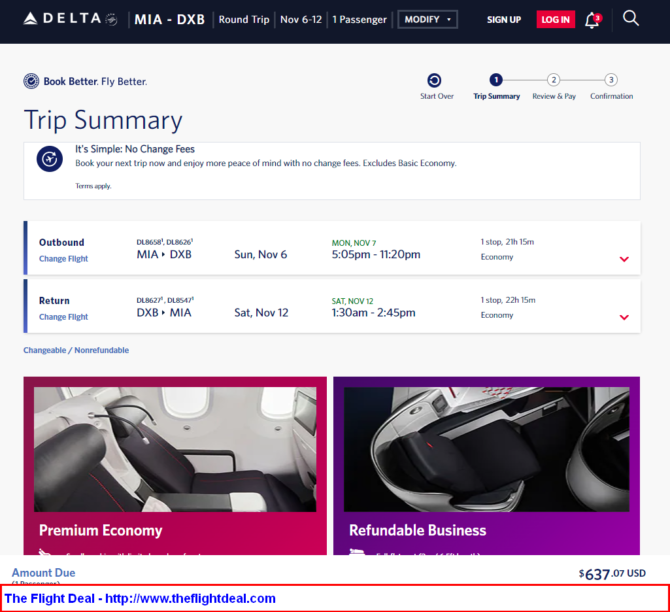Expand the Return flight details chevron
Viewport: 670px width, 612px height.
(x=624, y=317)
